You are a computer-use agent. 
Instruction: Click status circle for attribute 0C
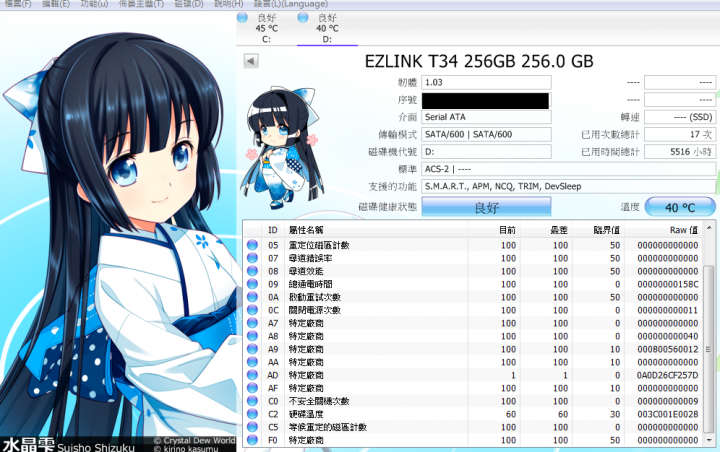(252, 310)
